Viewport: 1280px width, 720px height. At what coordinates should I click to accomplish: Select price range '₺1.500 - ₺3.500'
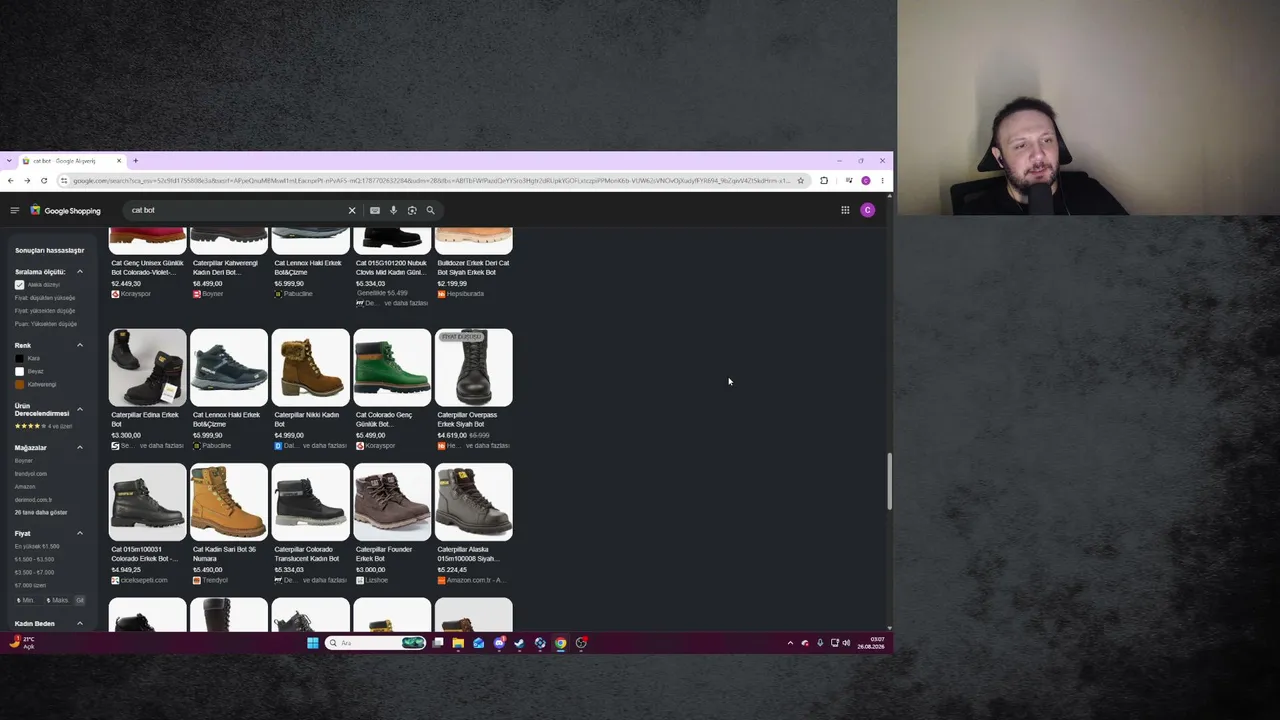pos(34,559)
